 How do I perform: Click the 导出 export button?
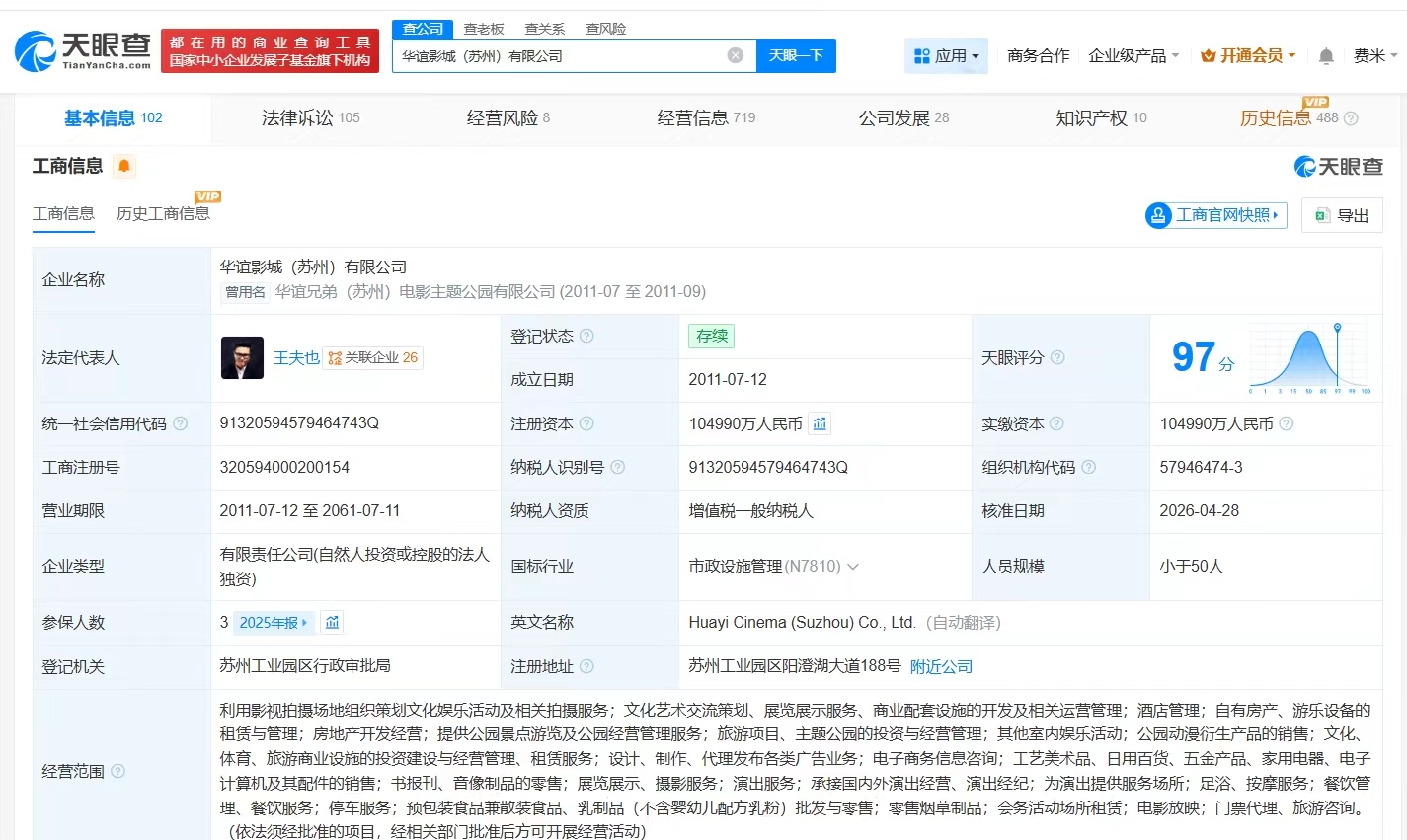coord(1342,214)
